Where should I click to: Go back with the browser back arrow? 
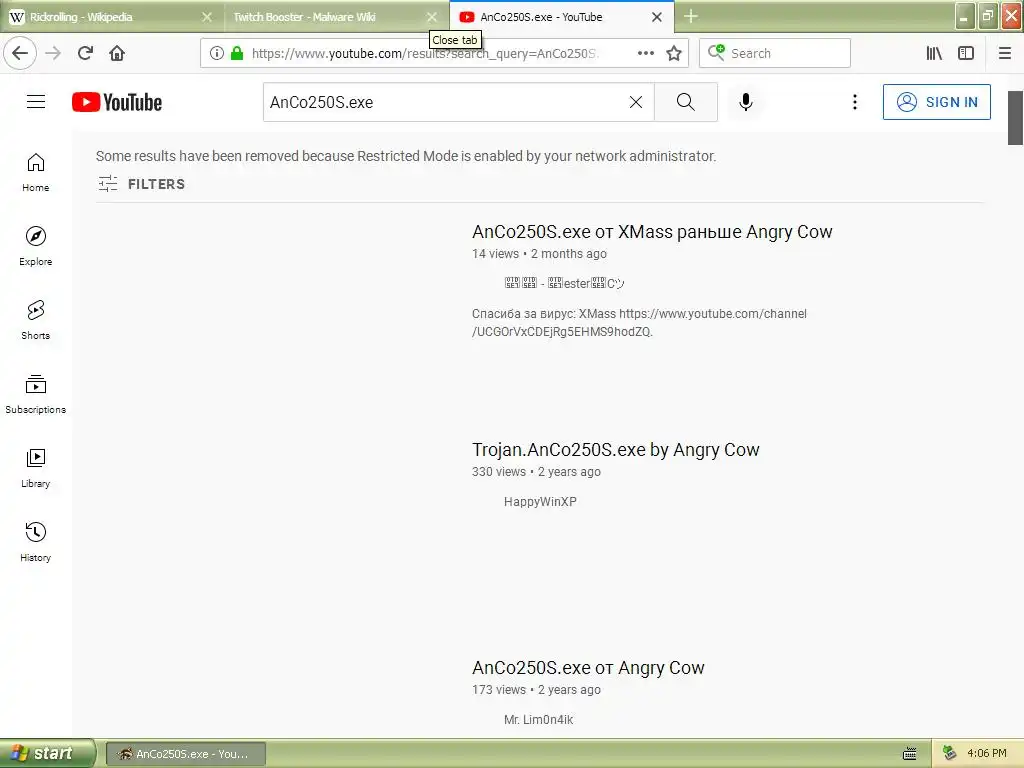tap(20, 53)
